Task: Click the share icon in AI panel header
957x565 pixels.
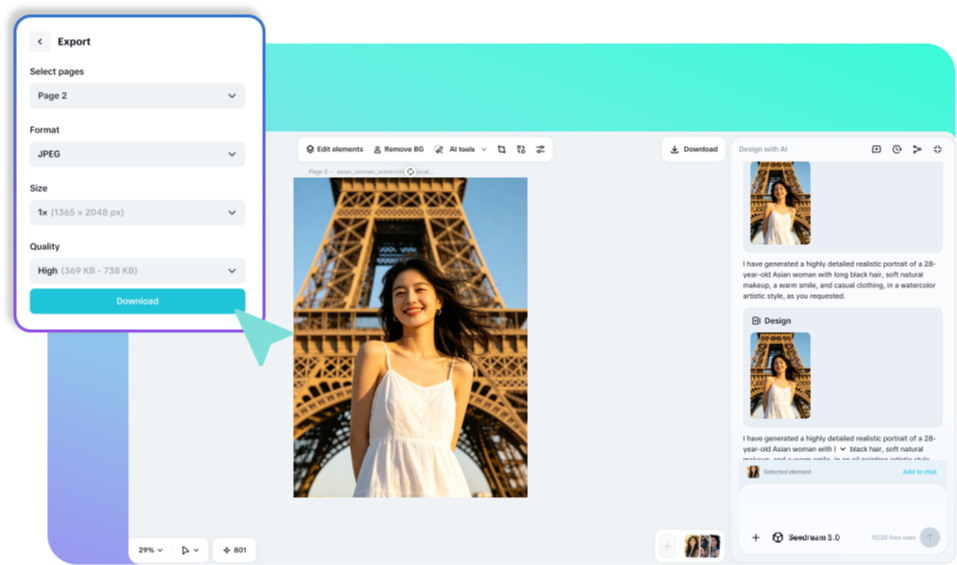Action: (917, 149)
